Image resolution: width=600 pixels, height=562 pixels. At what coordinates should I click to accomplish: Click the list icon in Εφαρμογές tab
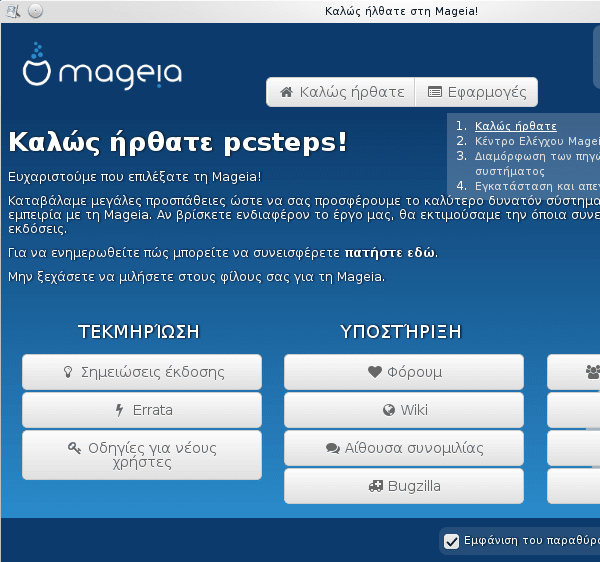(435, 92)
